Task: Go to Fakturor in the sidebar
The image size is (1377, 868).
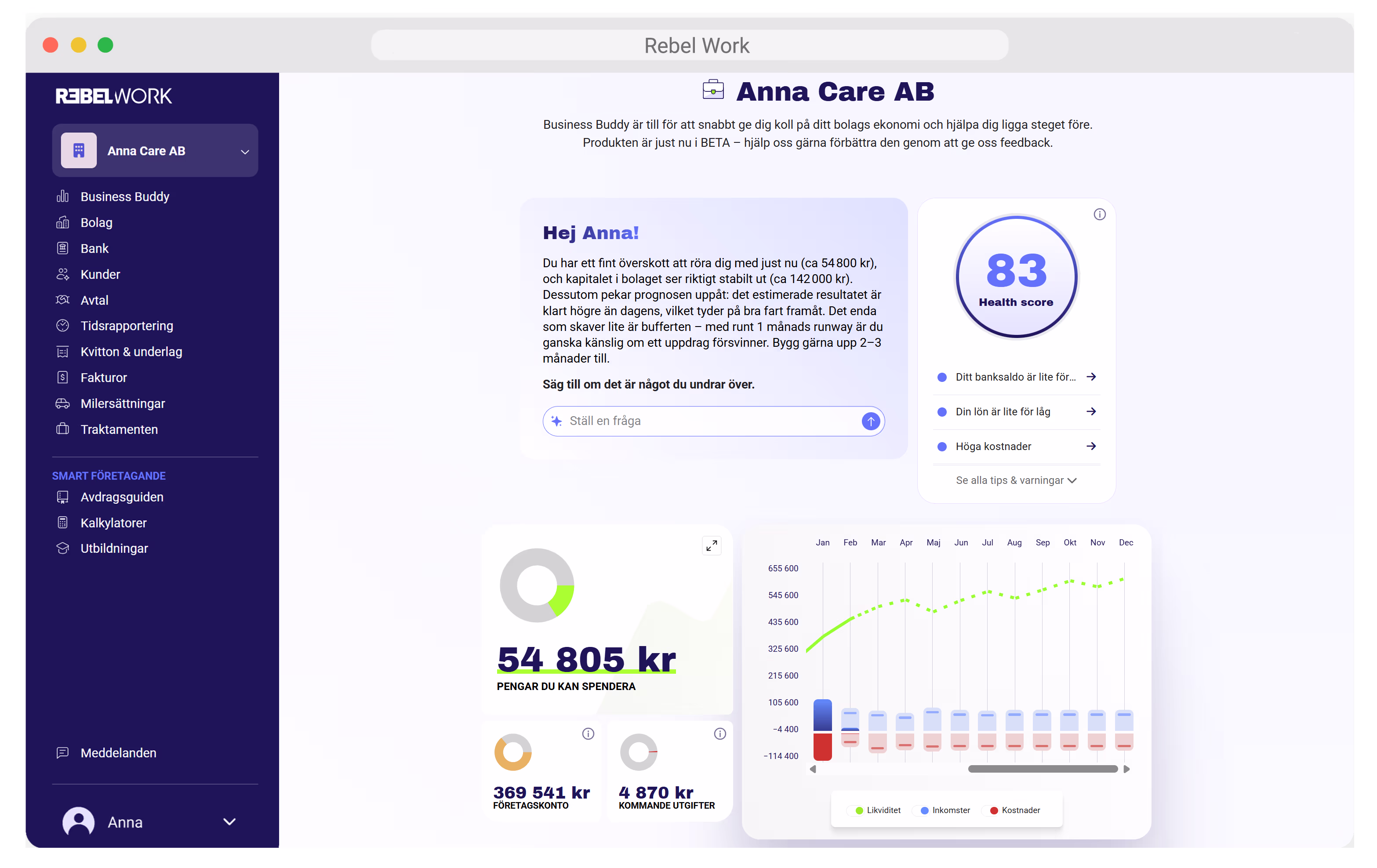Action: click(103, 378)
